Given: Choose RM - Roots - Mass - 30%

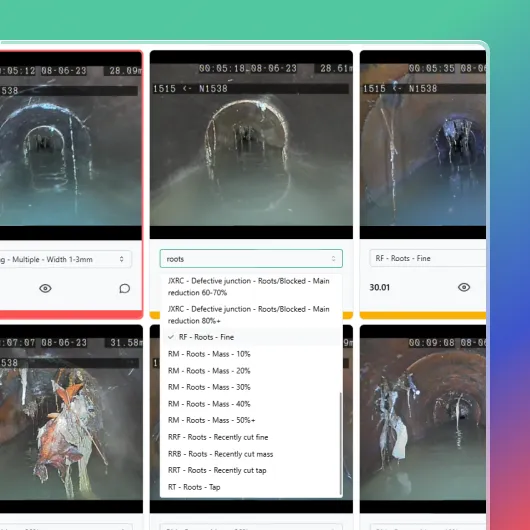Looking at the screenshot, I should pyautogui.click(x=251, y=387).
